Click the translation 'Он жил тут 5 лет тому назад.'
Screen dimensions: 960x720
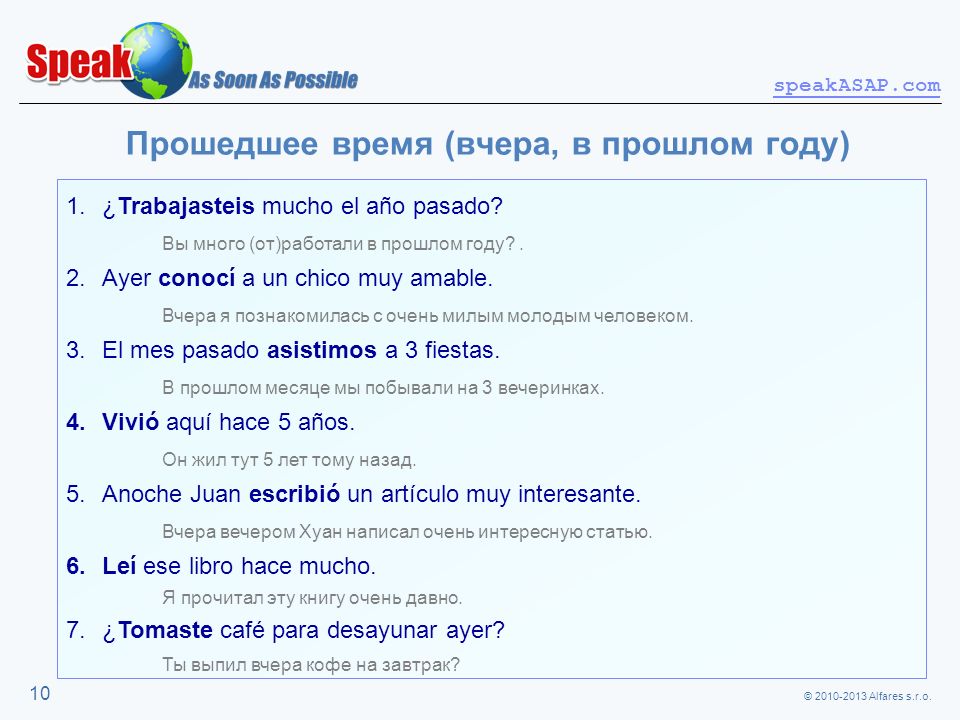click(289, 460)
